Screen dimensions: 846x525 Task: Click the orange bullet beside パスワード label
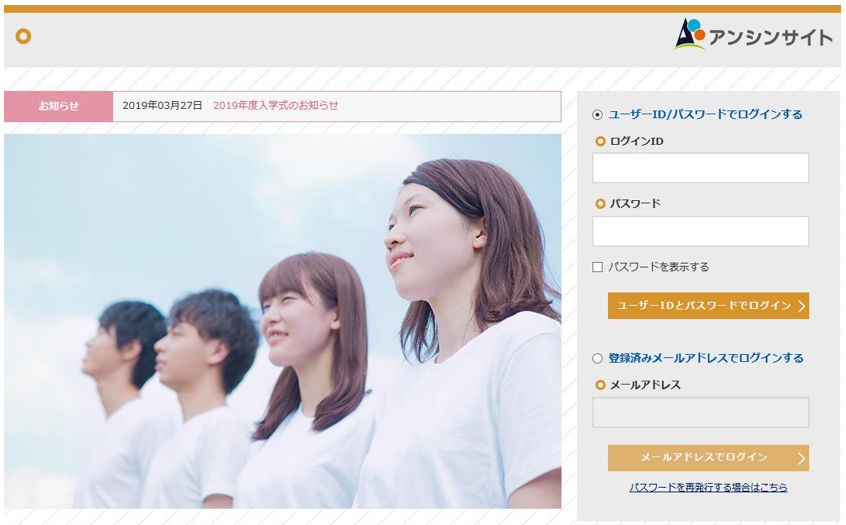point(600,204)
